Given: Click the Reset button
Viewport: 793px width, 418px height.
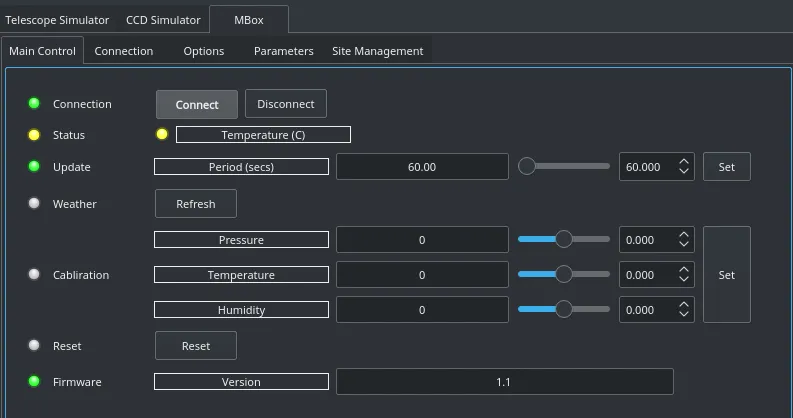Looking at the screenshot, I should 196,346.
